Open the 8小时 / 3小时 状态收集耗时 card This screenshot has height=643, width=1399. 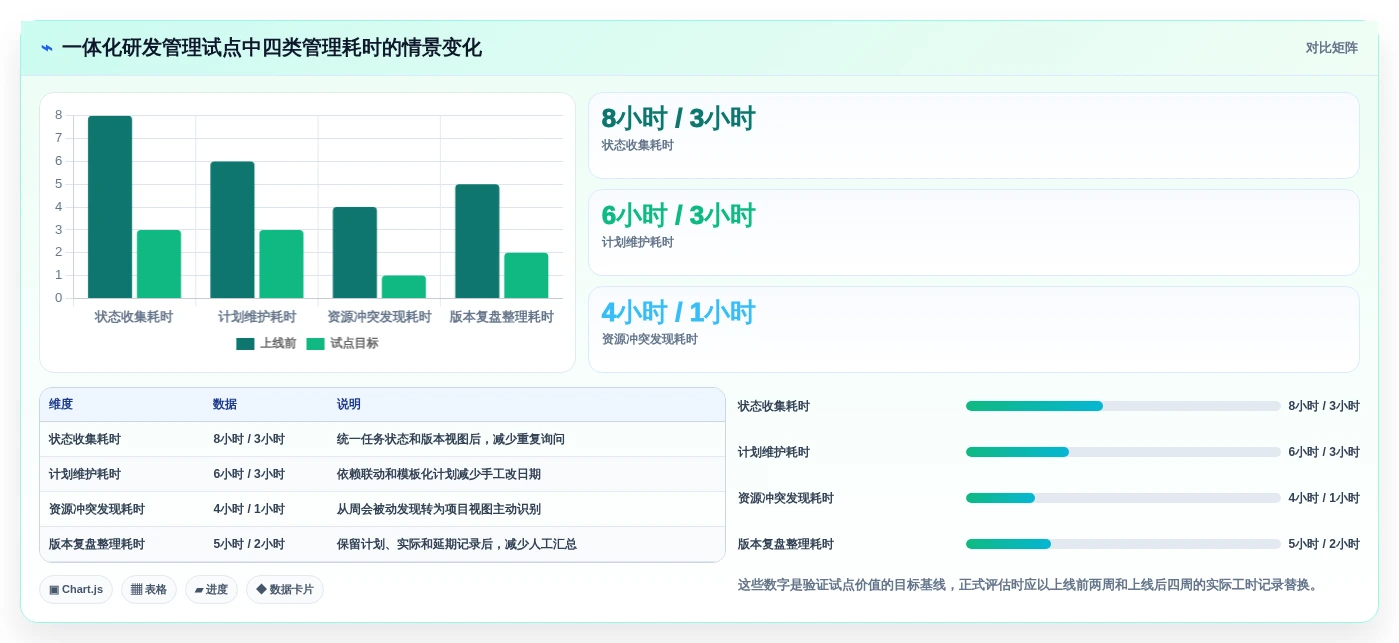click(974, 136)
